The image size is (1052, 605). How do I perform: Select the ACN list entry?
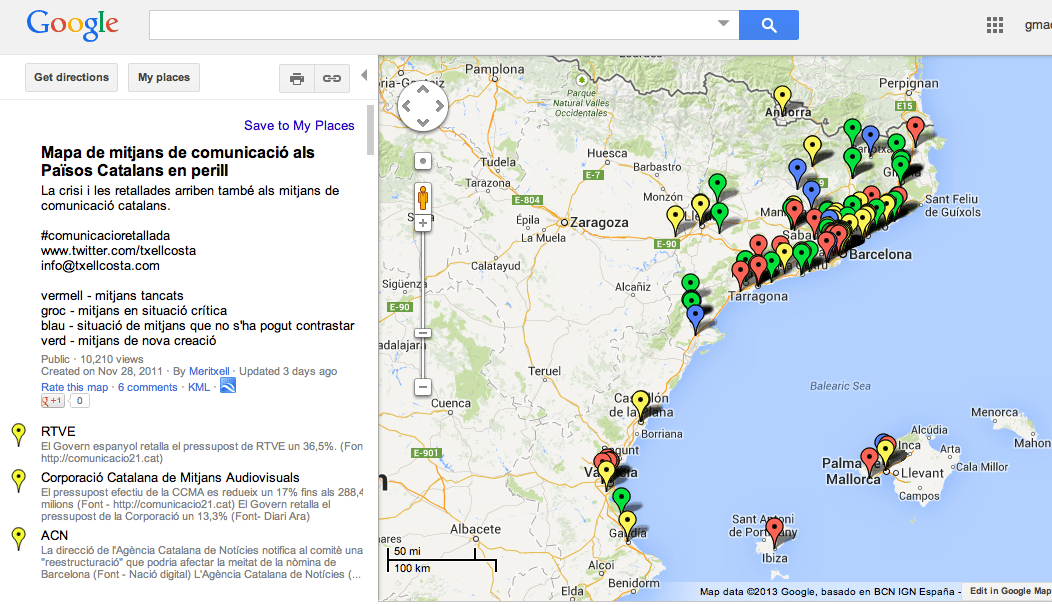(x=54, y=535)
